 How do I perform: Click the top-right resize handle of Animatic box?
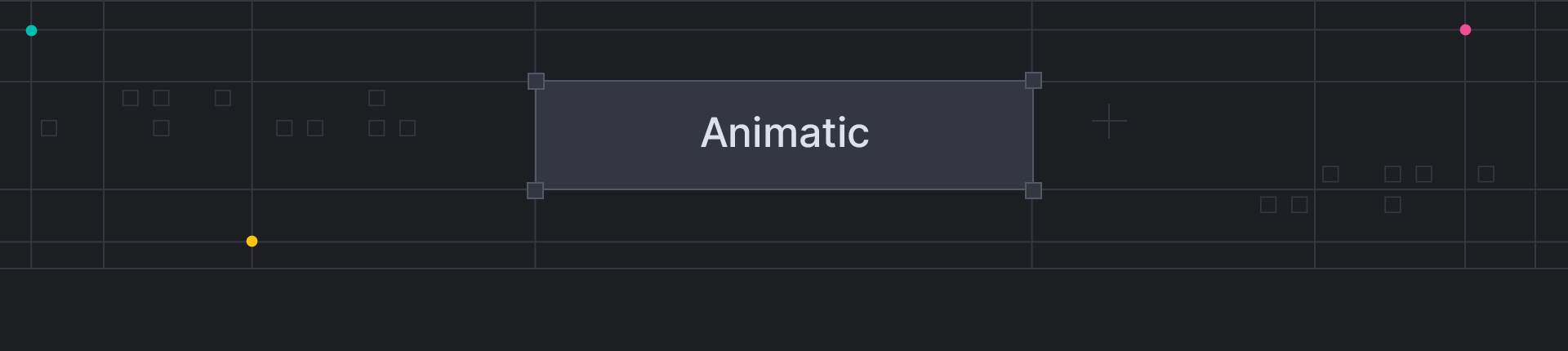(1033, 80)
